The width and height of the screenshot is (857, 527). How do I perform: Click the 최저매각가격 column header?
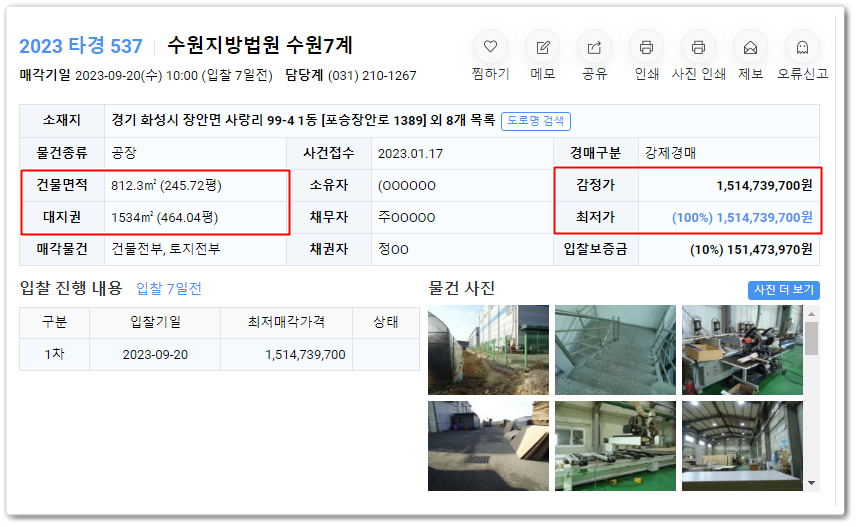(286, 323)
